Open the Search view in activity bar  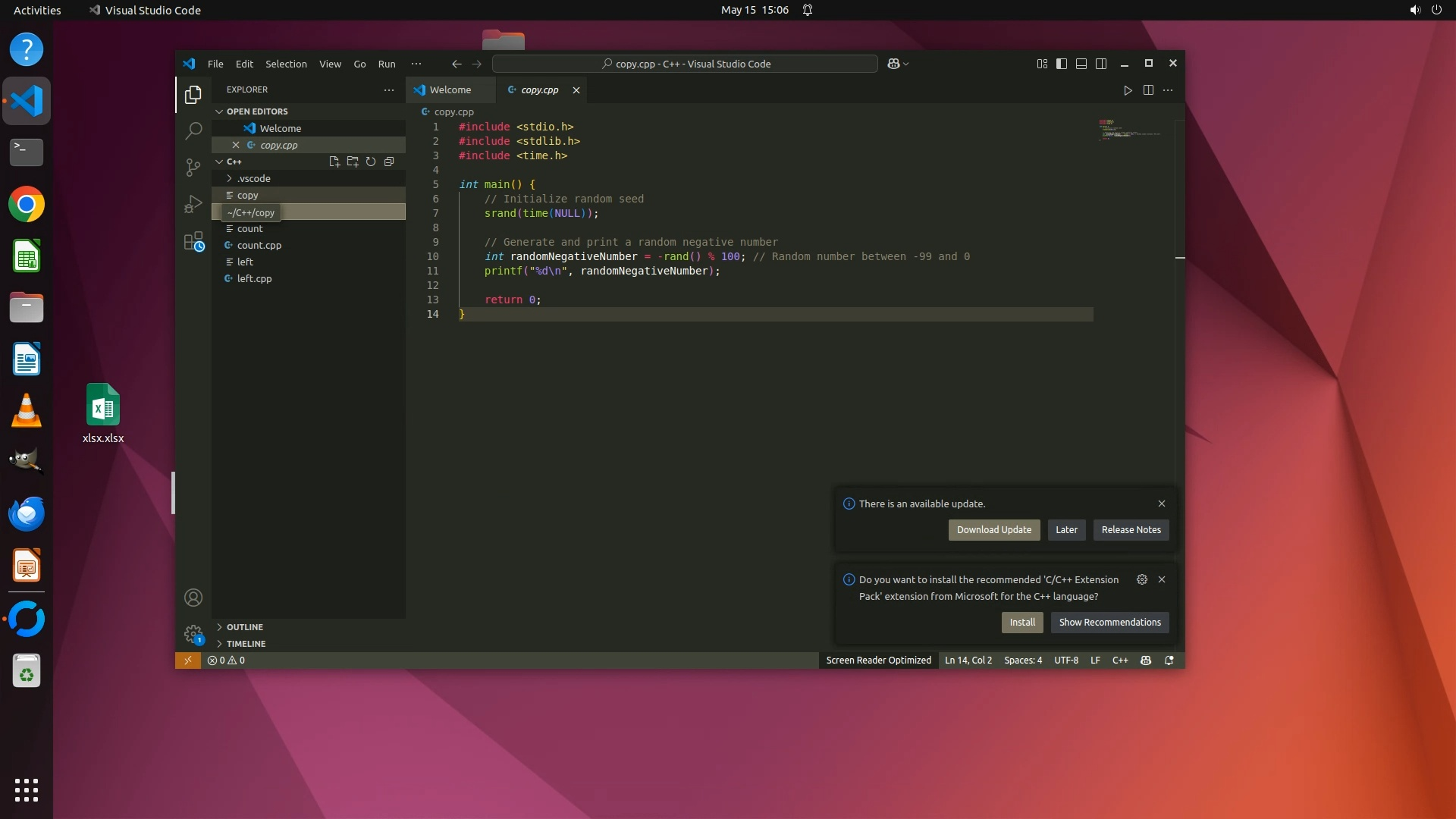pos(193,130)
